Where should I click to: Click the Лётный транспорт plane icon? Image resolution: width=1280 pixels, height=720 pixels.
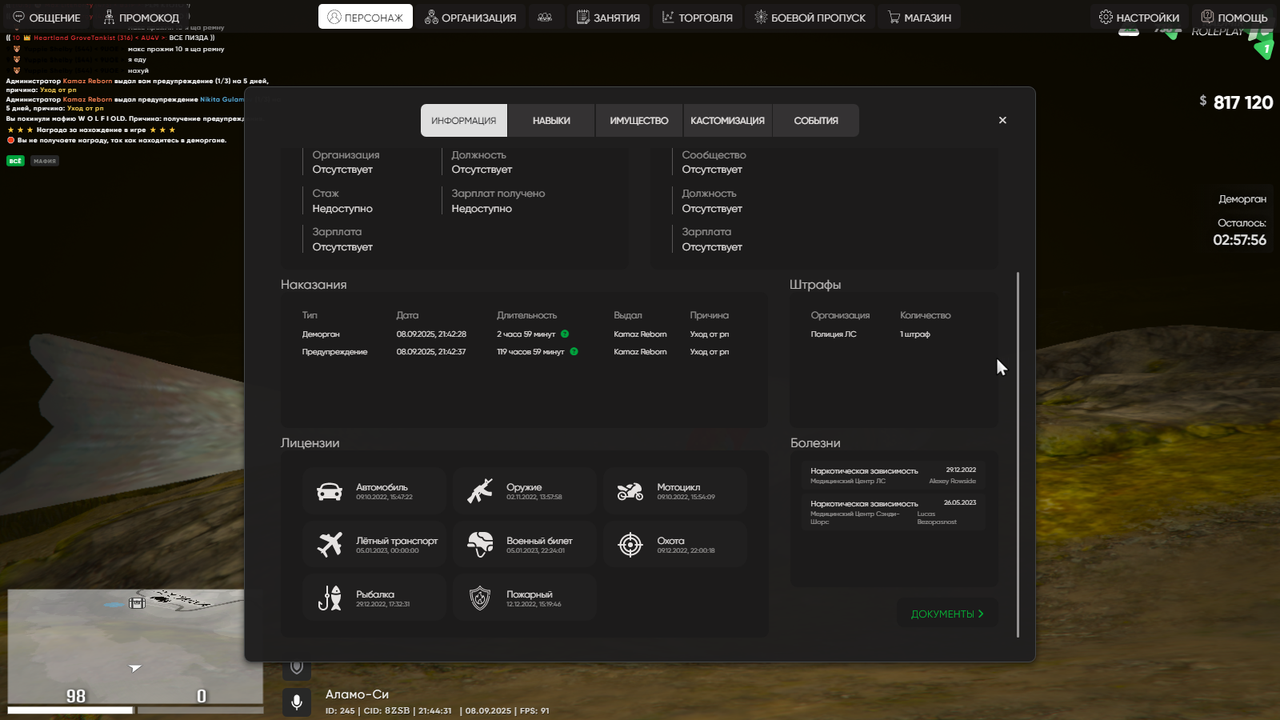pyautogui.click(x=329, y=545)
